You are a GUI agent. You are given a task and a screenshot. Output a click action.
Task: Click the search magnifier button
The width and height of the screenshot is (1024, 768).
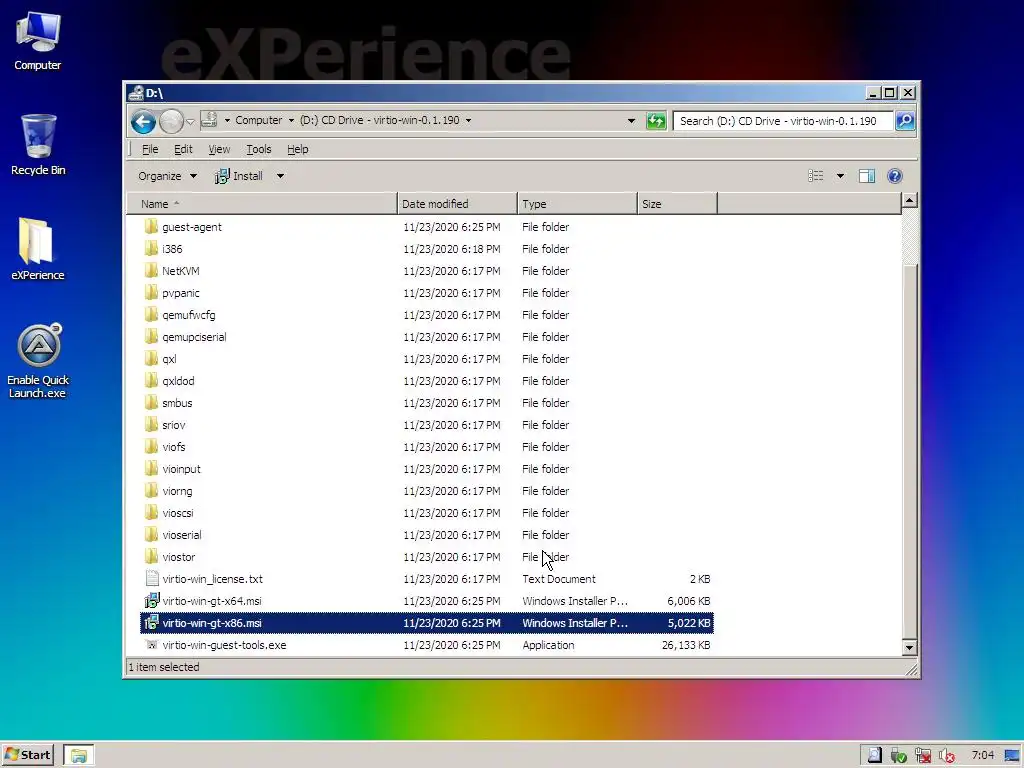pyautogui.click(x=904, y=121)
